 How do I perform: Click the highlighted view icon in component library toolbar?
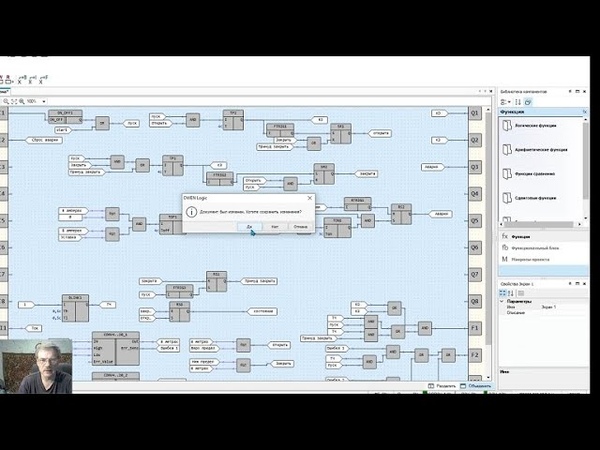(528, 102)
